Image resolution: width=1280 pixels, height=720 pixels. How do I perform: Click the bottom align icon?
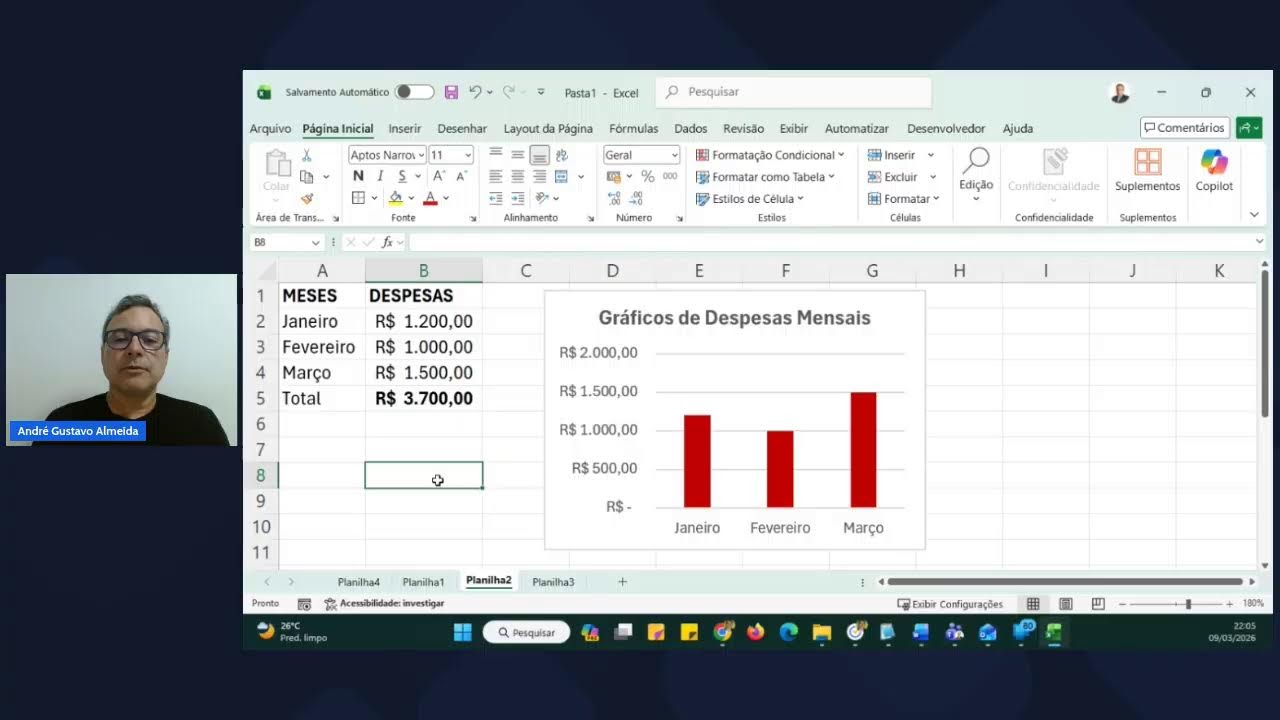tap(539, 155)
